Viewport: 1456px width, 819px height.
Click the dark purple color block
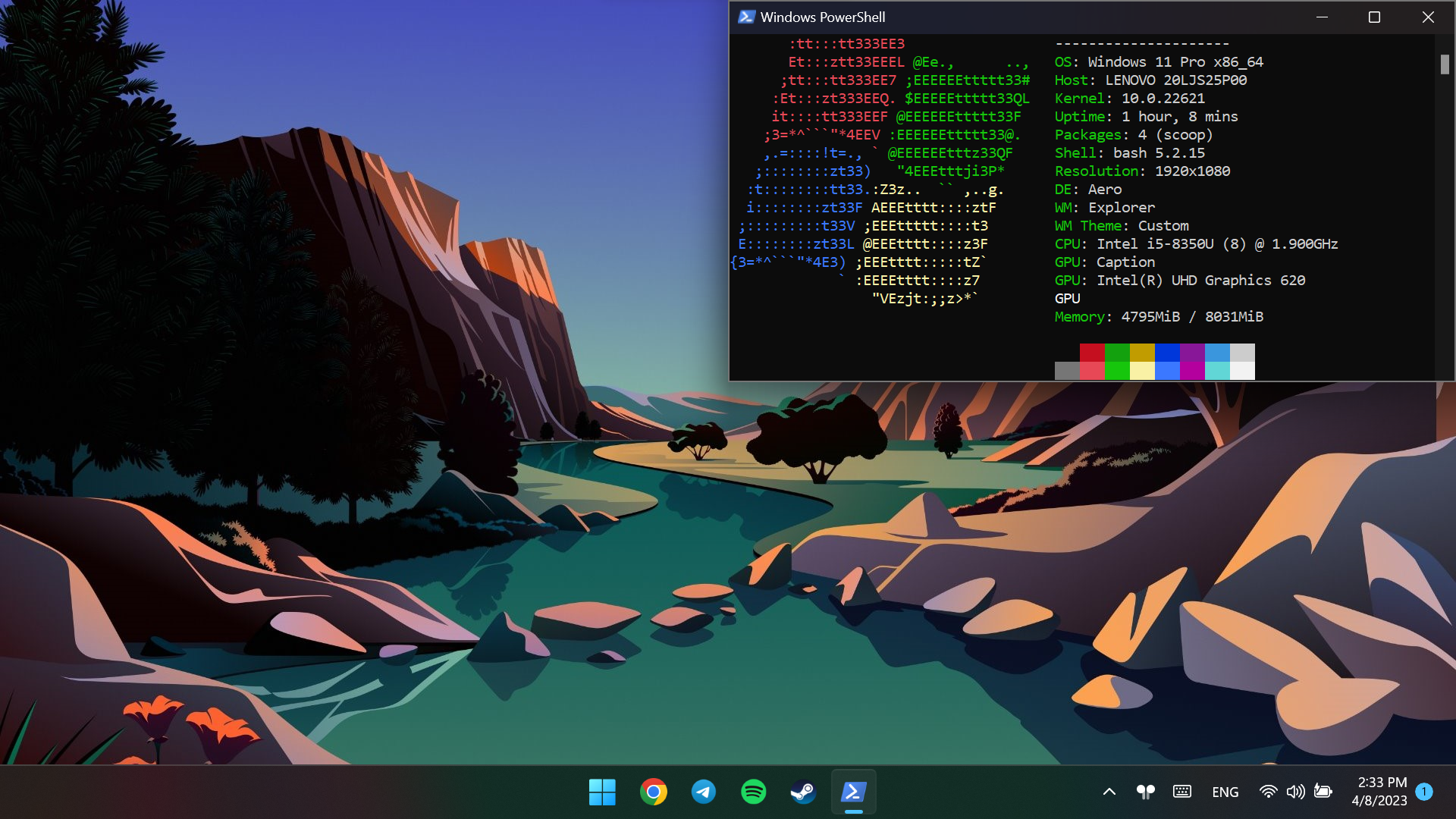click(1192, 353)
